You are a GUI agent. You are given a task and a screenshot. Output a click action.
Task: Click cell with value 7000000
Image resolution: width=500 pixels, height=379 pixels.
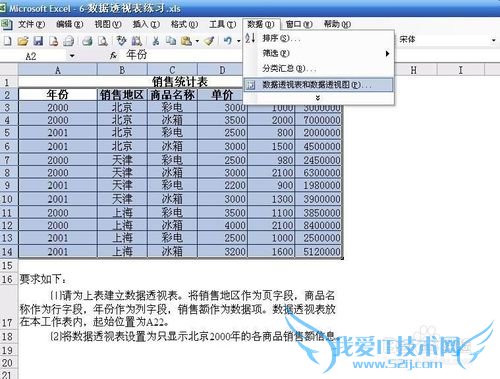pos(318,120)
